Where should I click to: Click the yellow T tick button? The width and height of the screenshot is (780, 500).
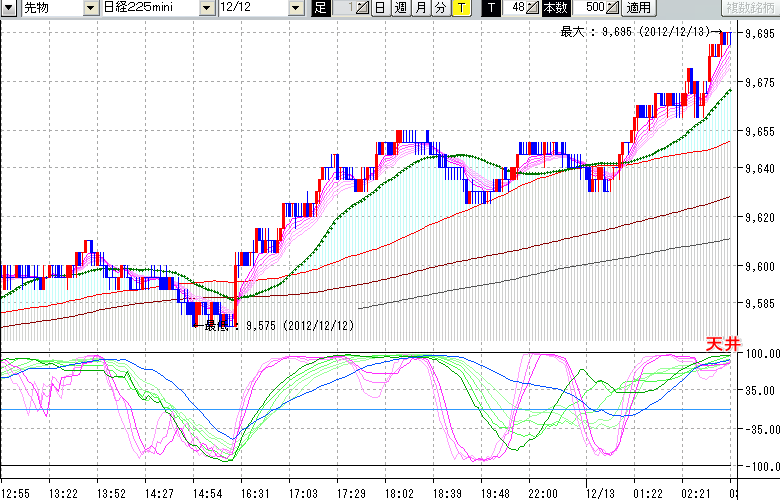[460, 8]
